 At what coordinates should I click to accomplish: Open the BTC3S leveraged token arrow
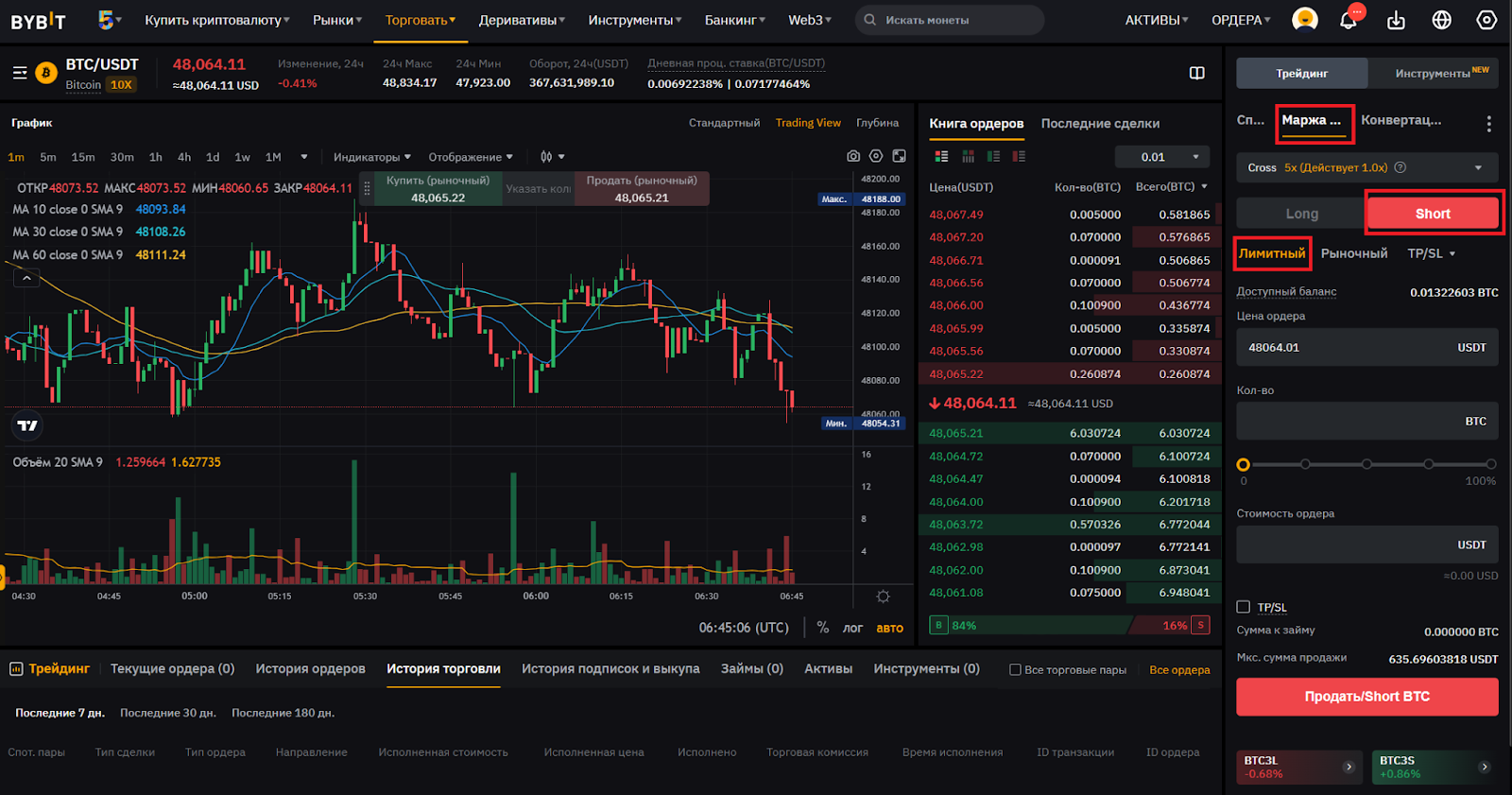[x=1484, y=767]
